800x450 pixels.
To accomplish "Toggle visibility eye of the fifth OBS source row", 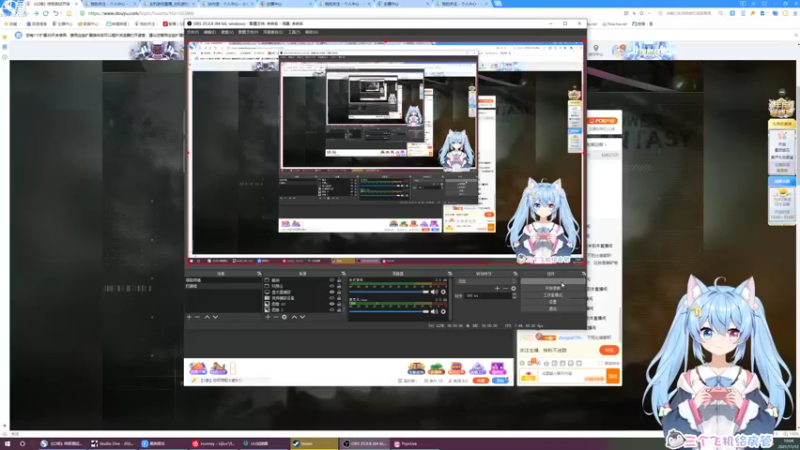I will pos(332,304).
